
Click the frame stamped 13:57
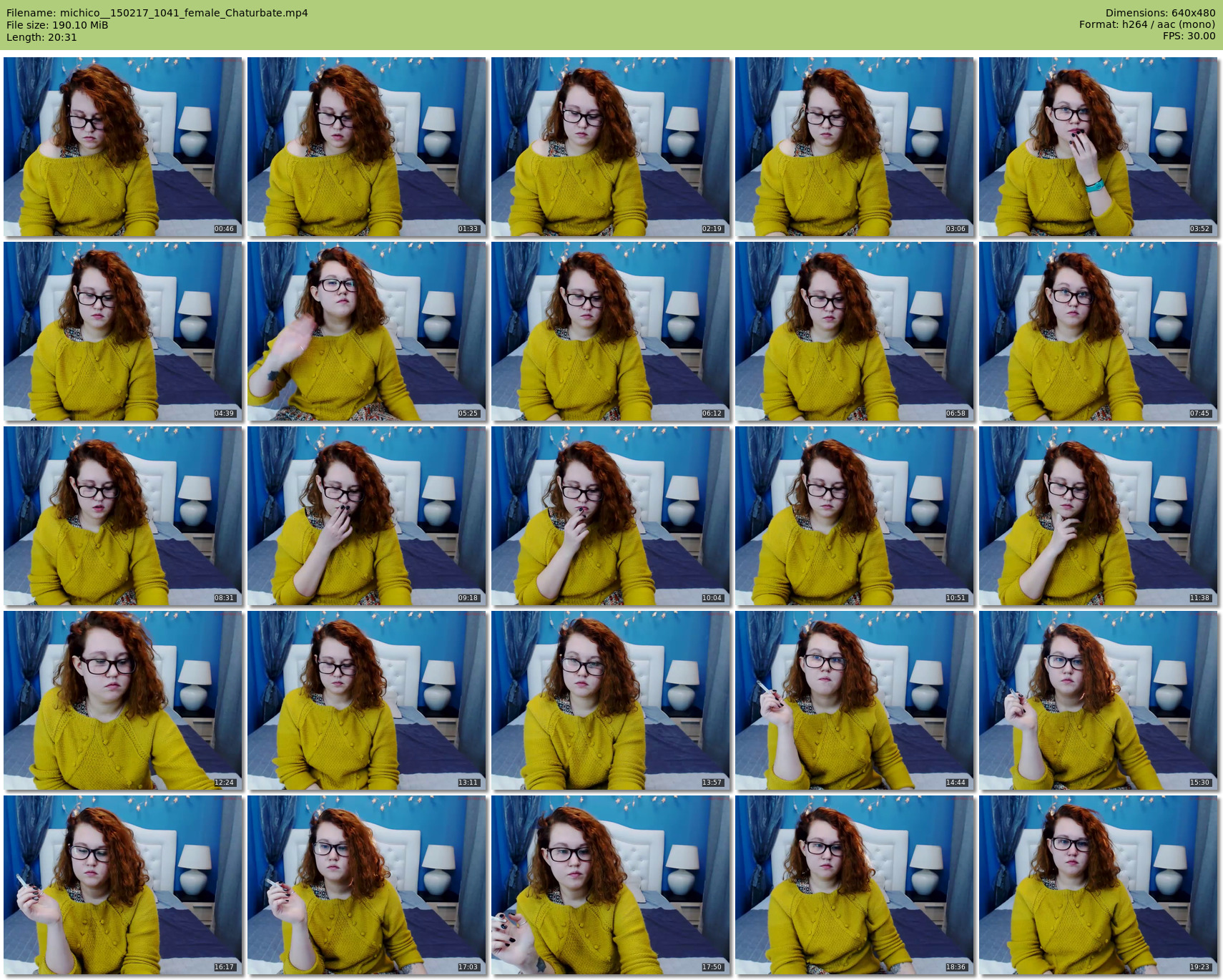coord(611,700)
